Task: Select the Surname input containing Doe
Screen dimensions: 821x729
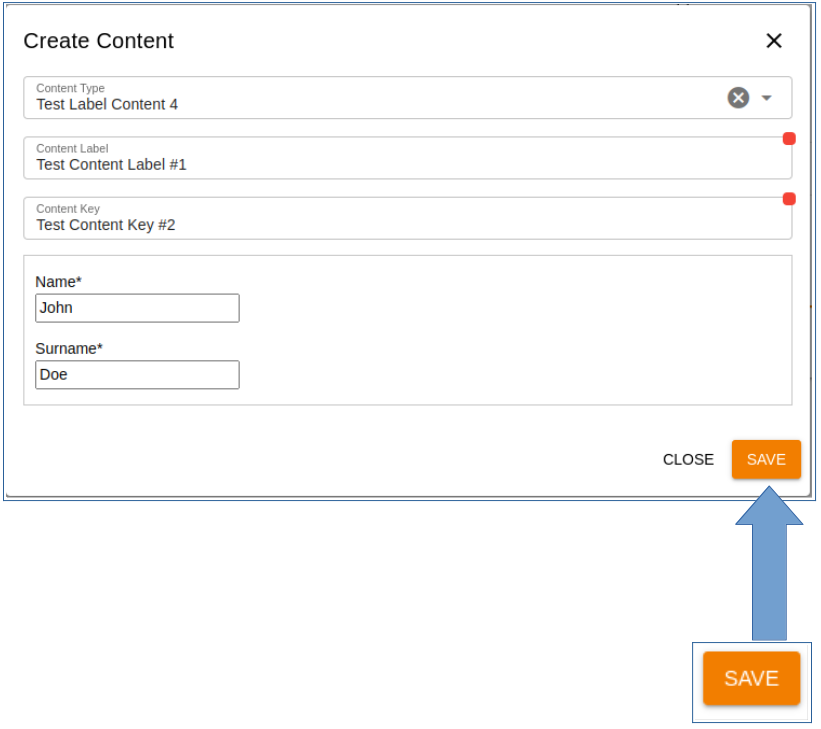Action: tap(137, 375)
